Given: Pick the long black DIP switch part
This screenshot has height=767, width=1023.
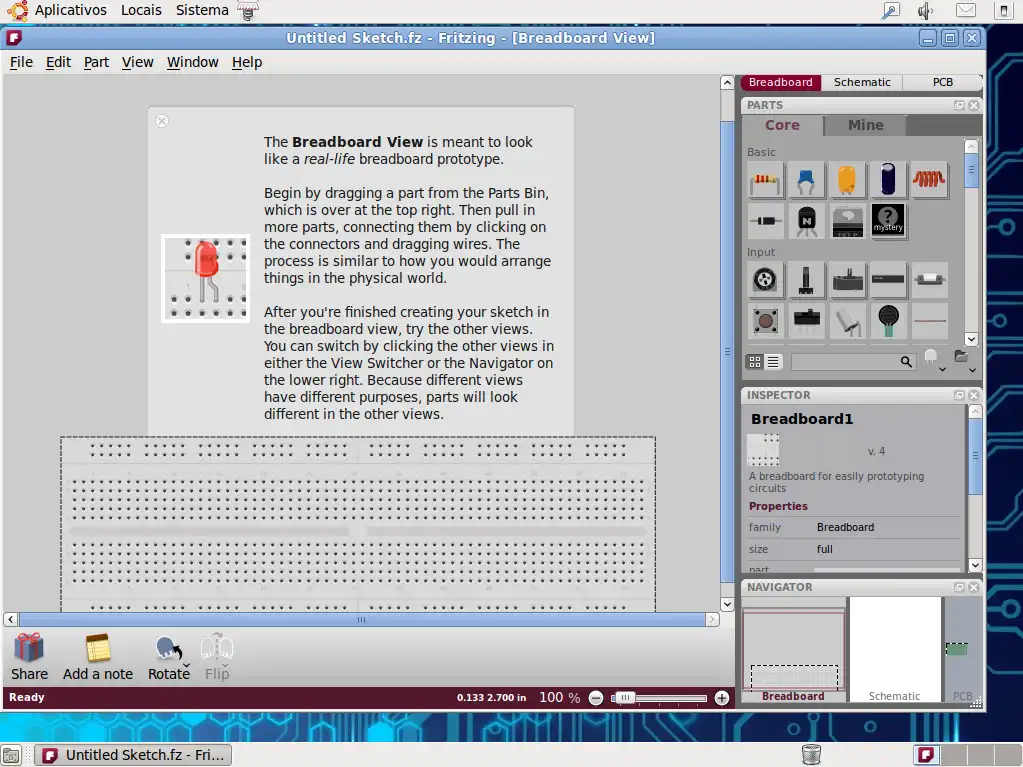Looking at the screenshot, I should pos(888,280).
